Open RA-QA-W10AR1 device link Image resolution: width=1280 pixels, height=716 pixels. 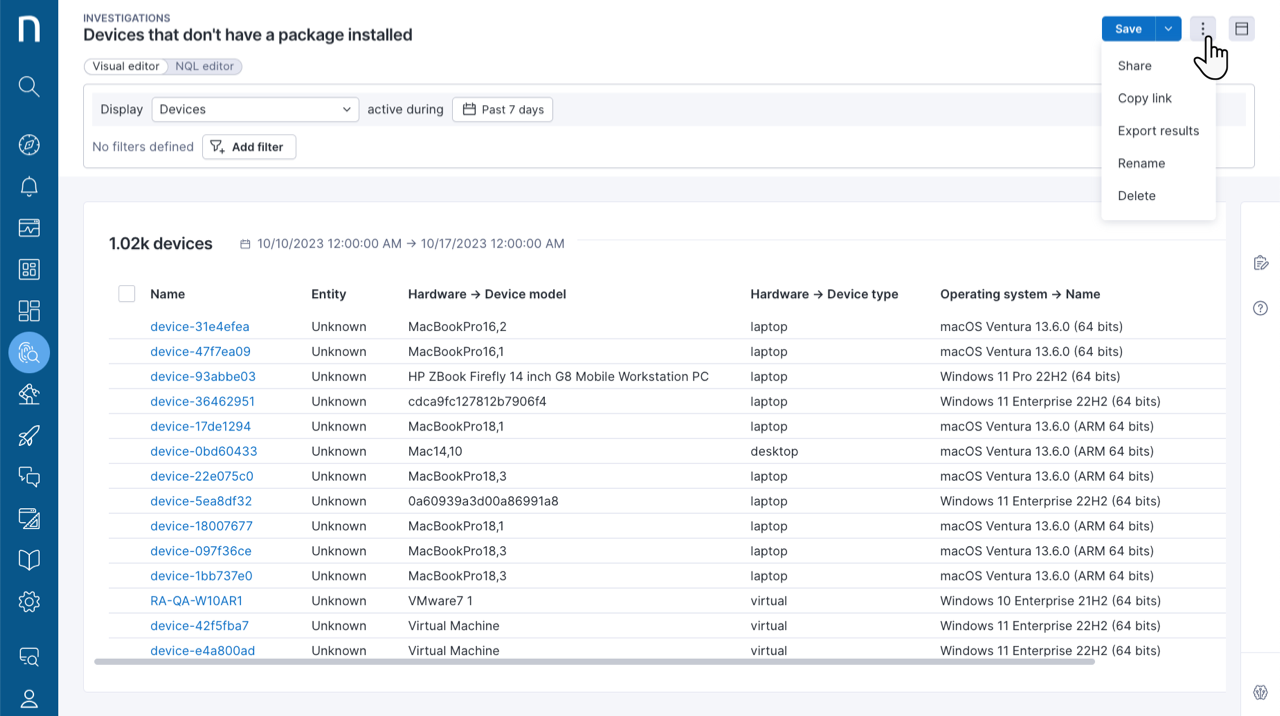pyautogui.click(x=196, y=601)
